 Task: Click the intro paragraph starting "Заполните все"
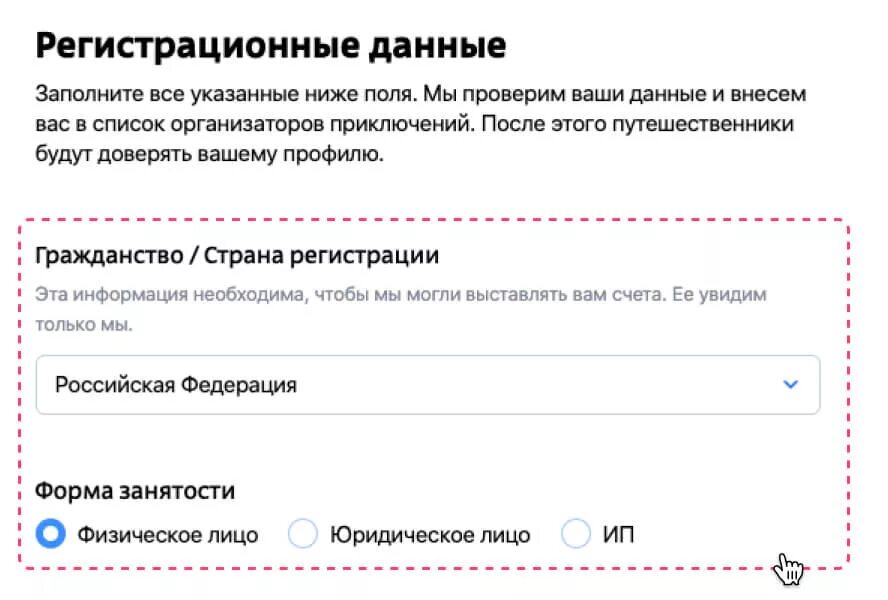[x=420, y=124]
